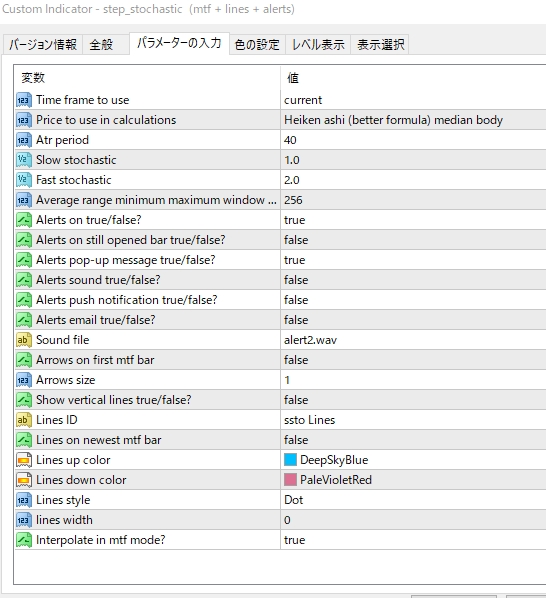Select the パラメーターの入力 tab
Screen dimensions: 546x598
tap(179, 43)
